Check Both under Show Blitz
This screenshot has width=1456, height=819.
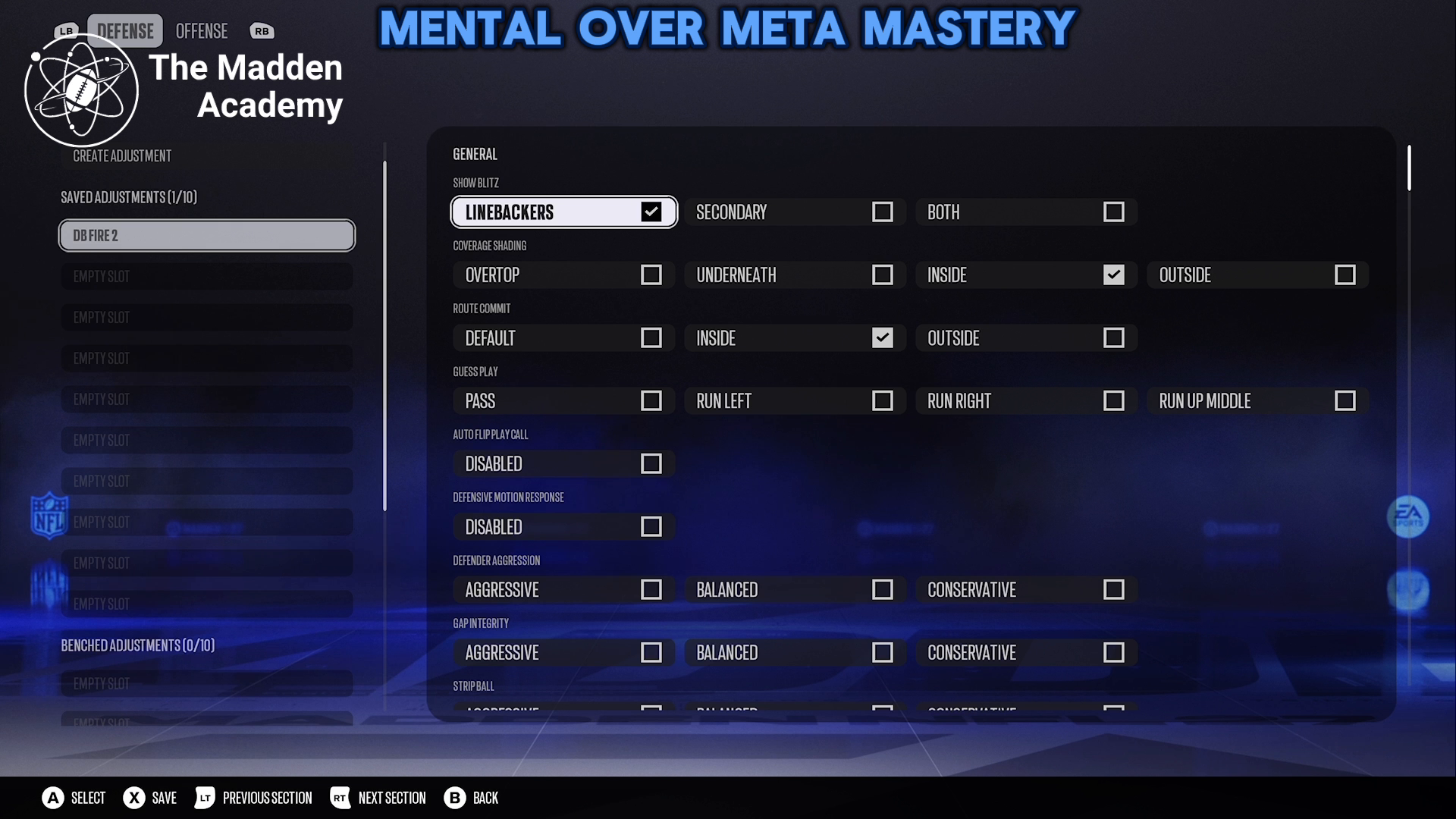pos(1027,212)
